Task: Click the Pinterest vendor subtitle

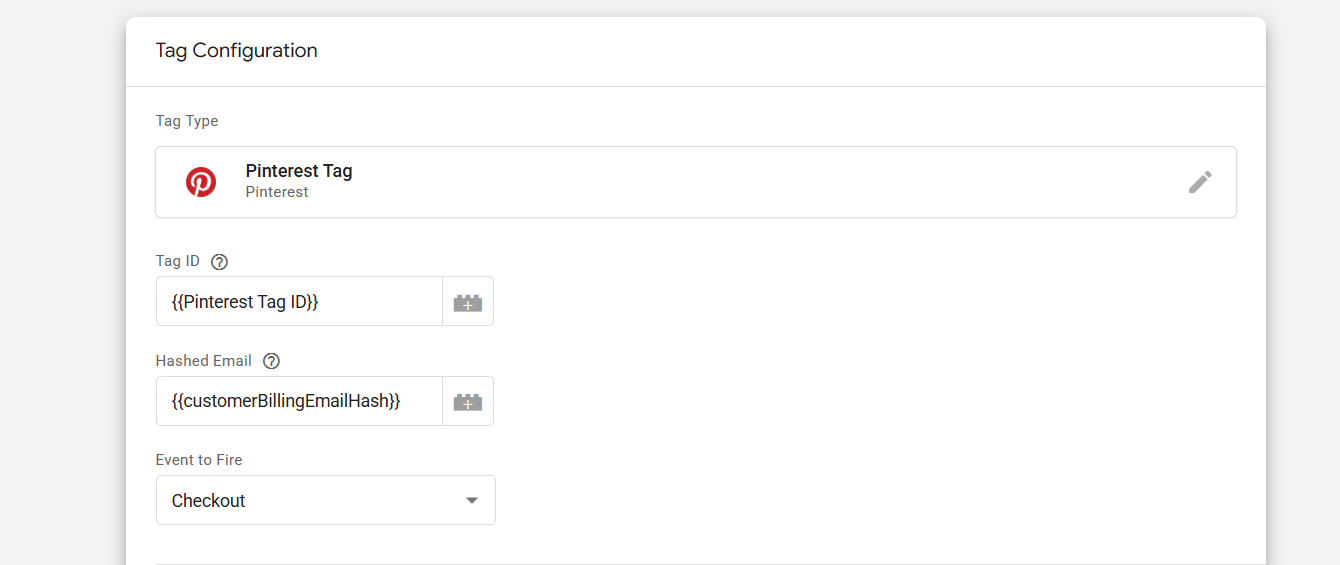Action: tap(277, 192)
